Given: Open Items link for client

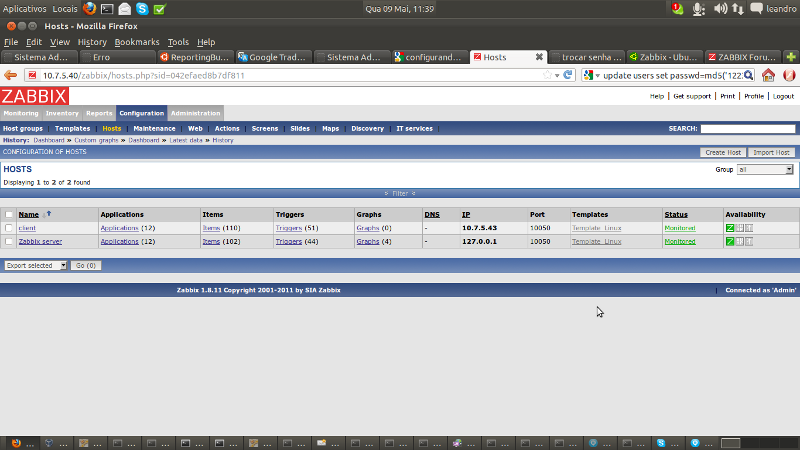Looking at the screenshot, I should click(211, 228).
